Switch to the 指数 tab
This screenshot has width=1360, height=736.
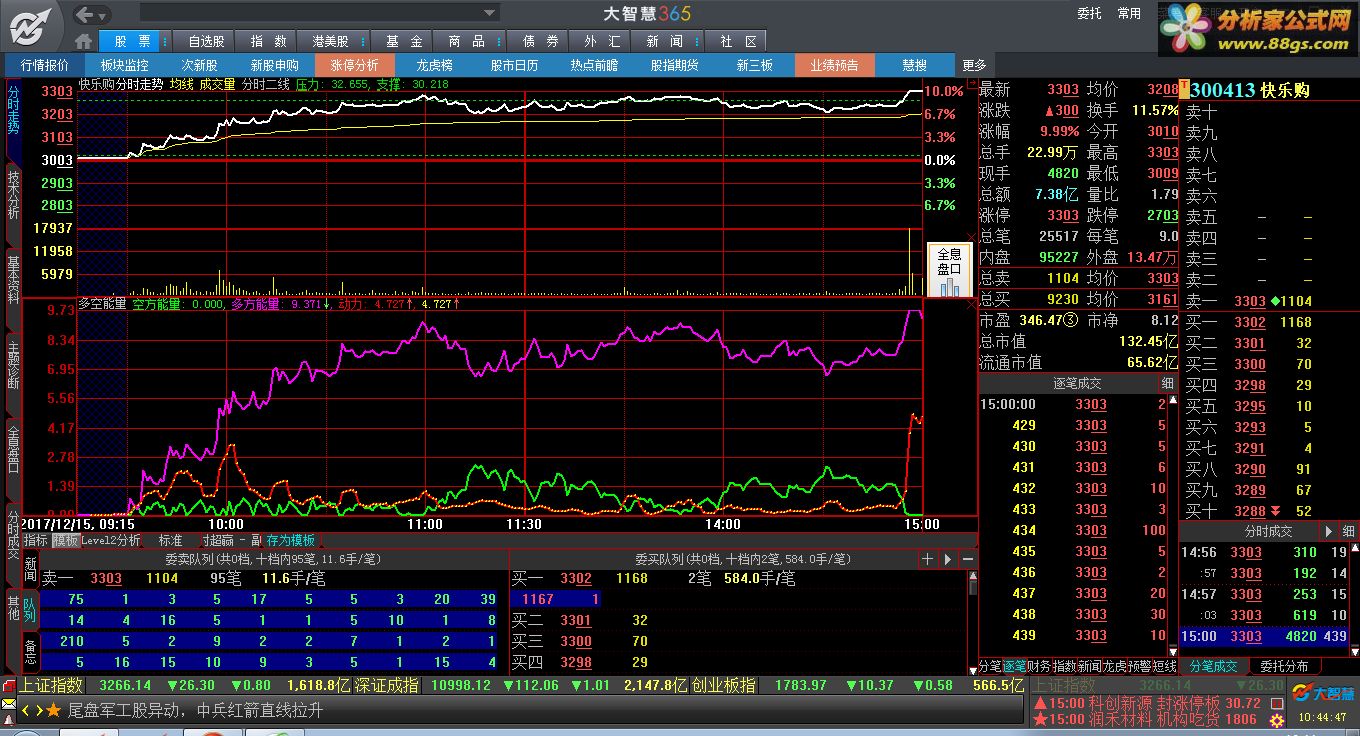pos(268,41)
